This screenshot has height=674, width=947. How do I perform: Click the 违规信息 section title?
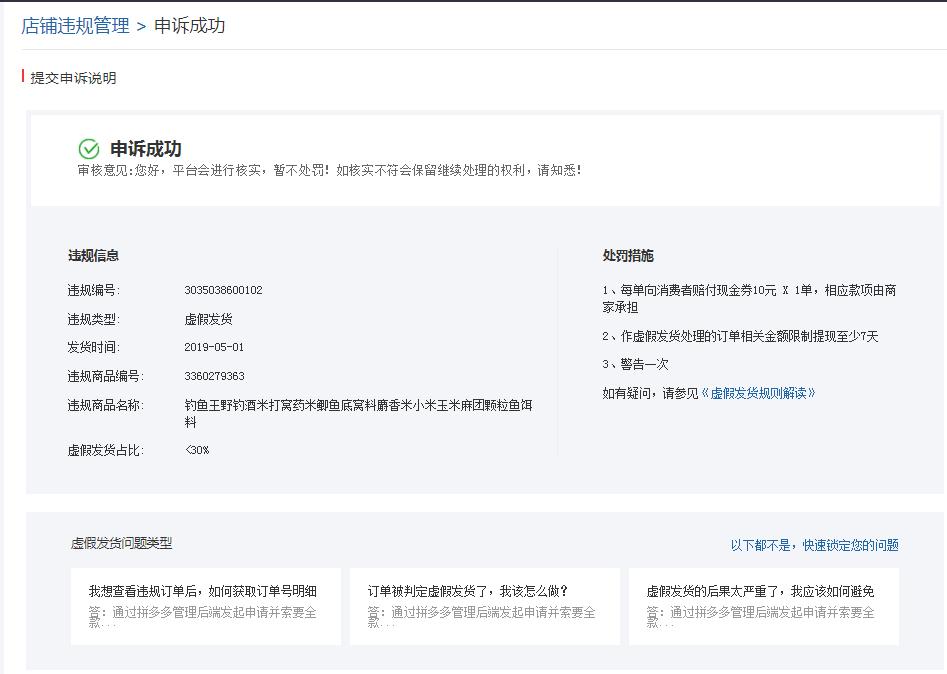(96, 255)
